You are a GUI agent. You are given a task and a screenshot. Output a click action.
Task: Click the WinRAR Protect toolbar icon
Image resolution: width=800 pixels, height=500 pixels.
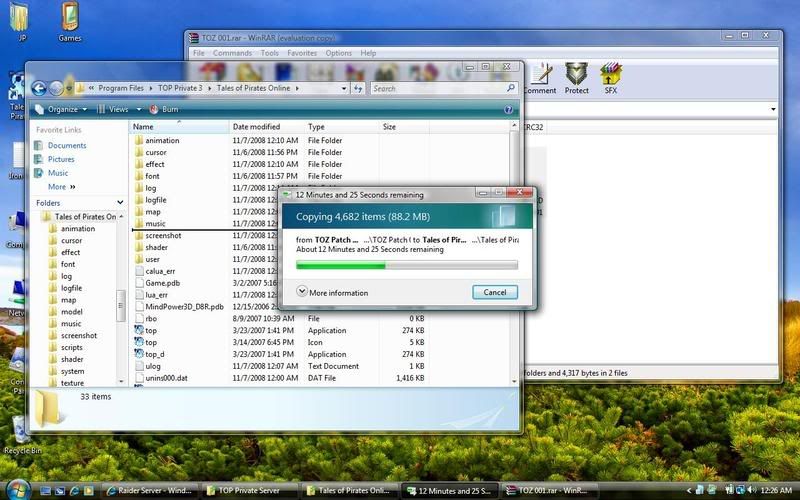pyautogui.click(x=577, y=77)
